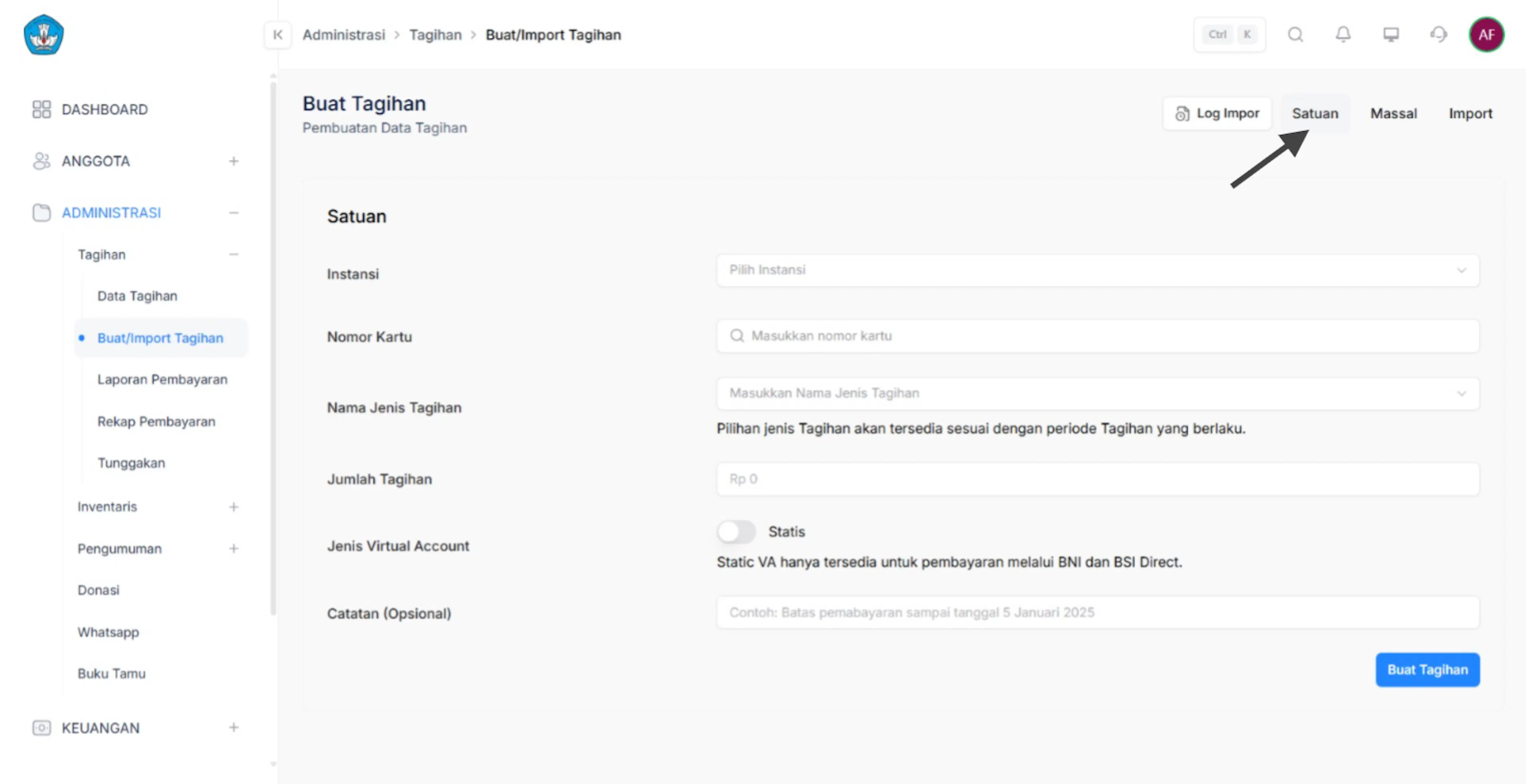Screen dimensions: 1526x784
Task: Open the headset support icon
Action: point(1438,35)
